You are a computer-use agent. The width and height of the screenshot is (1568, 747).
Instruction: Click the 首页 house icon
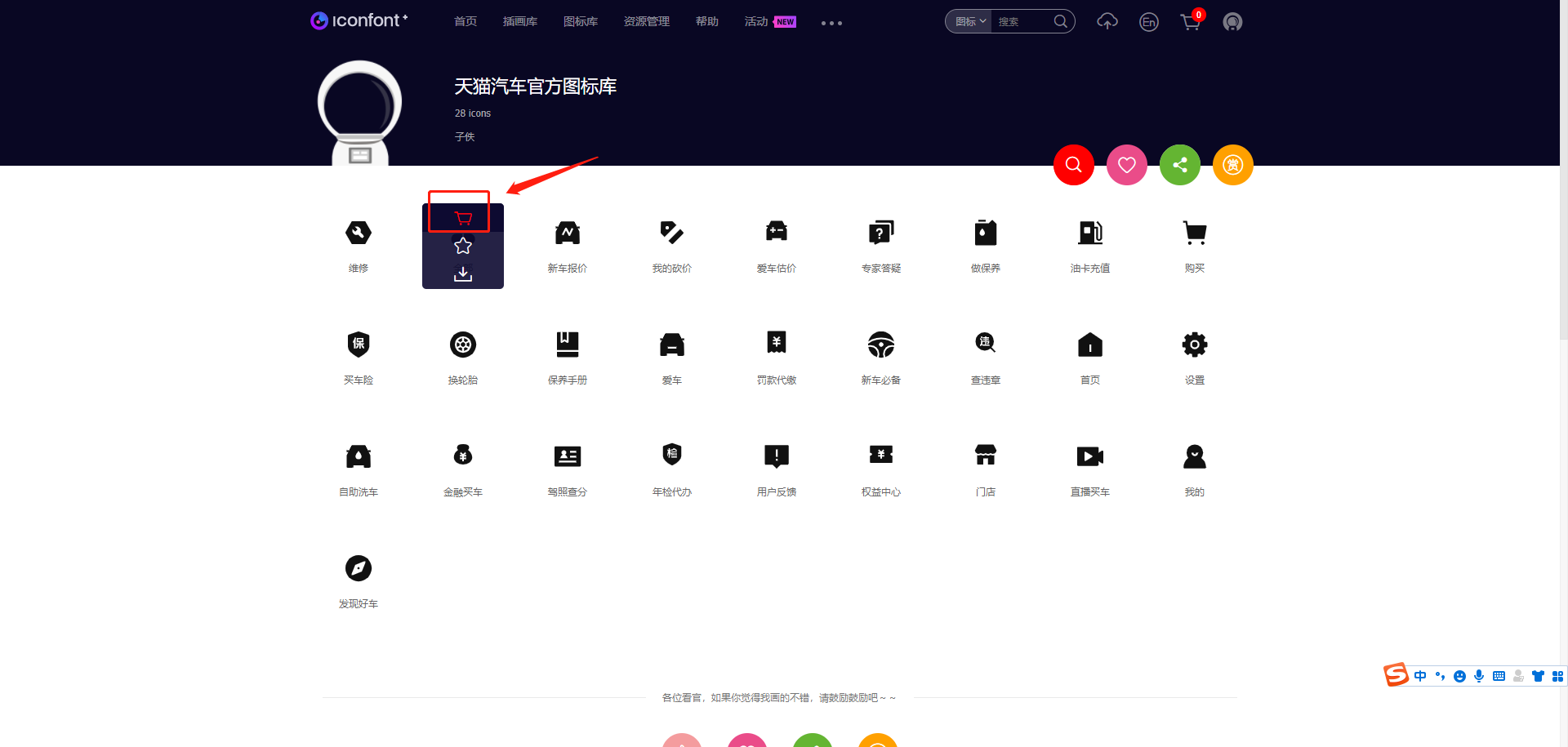pos(1090,345)
